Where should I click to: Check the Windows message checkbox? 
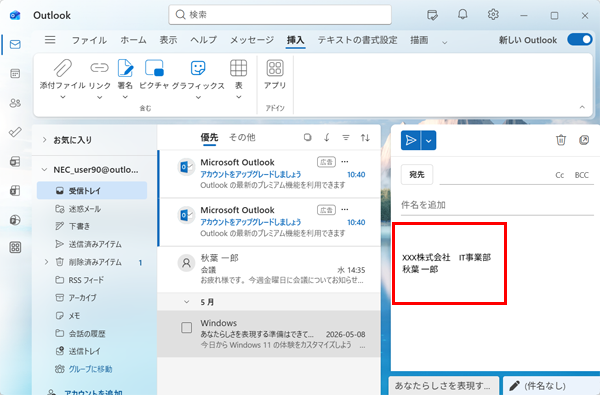(186, 328)
